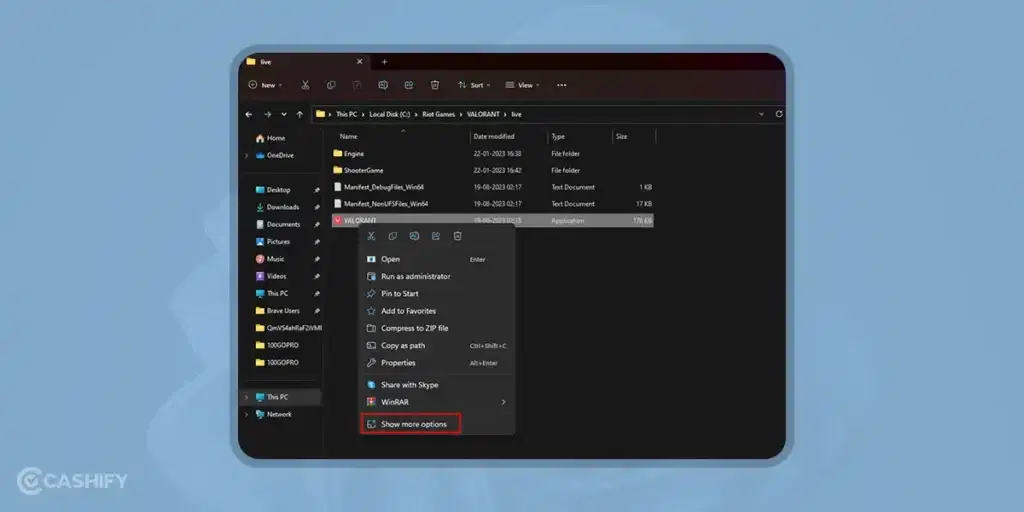The height and width of the screenshot is (512, 1024).
Task: Open the Recent locations dropdown arrow
Action: pyautogui.click(x=283, y=114)
